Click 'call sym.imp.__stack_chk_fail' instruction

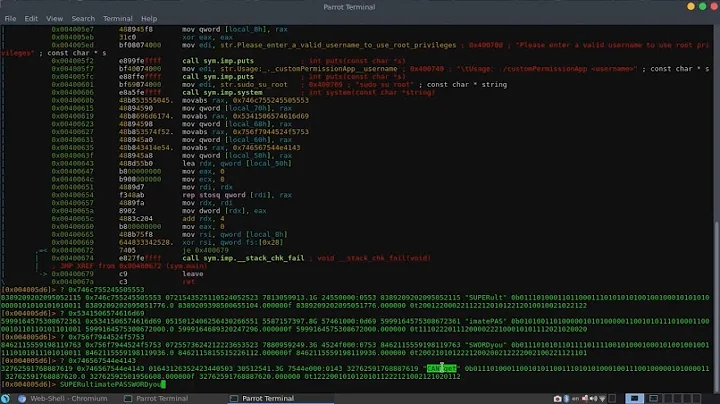click(243, 258)
